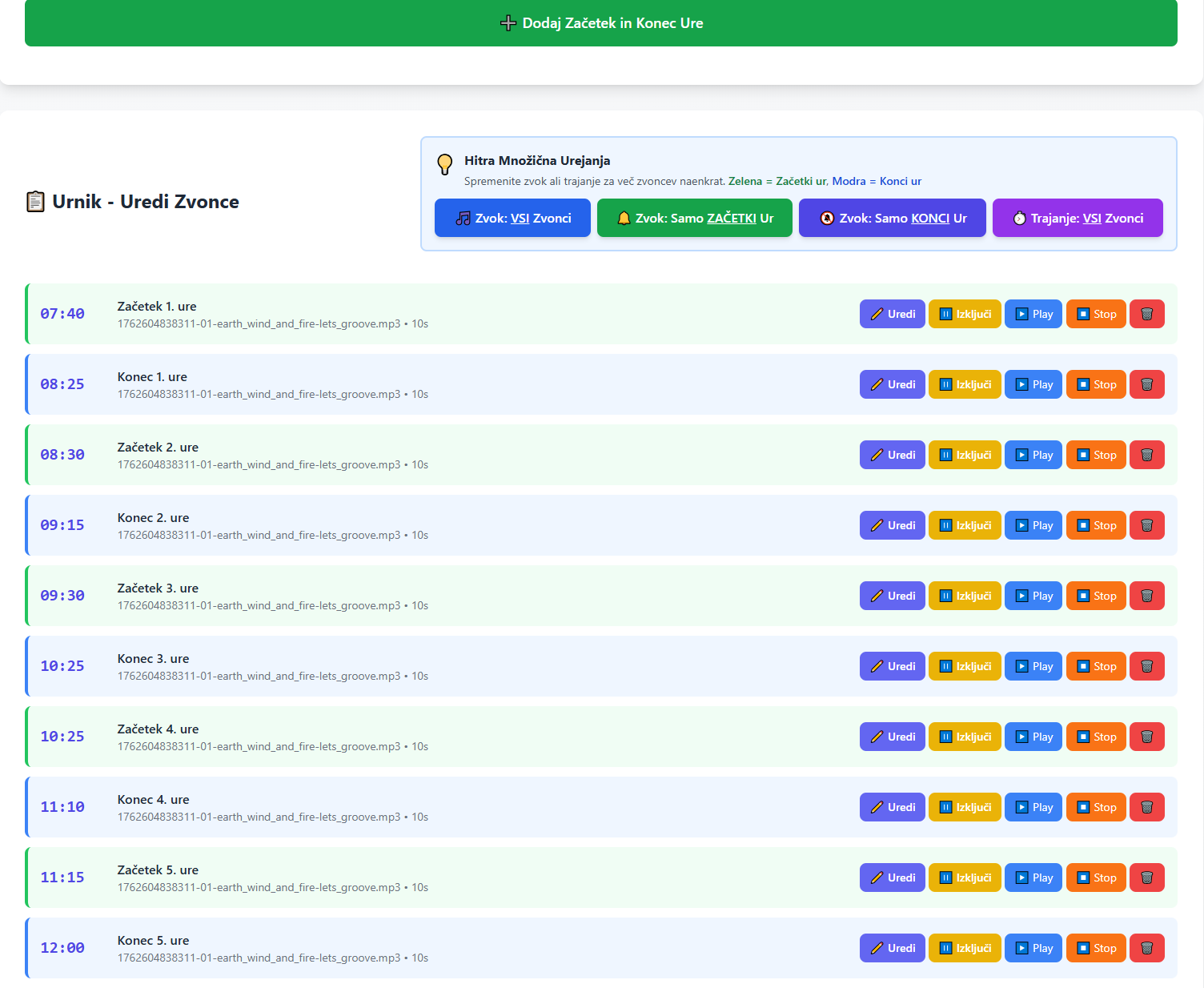Change sound for all bells (VSI Zvonci)
This screenshot has height=988, width=1204.
click(512, 218)
